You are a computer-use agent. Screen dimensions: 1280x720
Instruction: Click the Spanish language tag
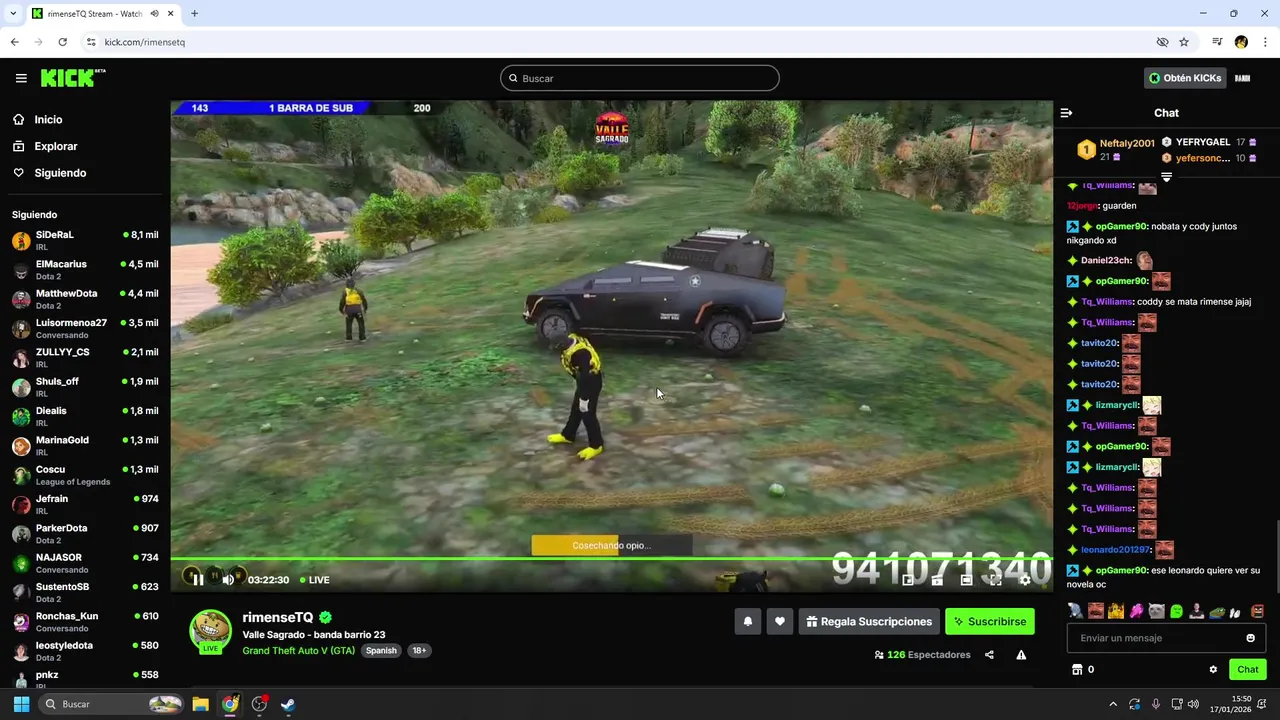(x=381, y=650)
